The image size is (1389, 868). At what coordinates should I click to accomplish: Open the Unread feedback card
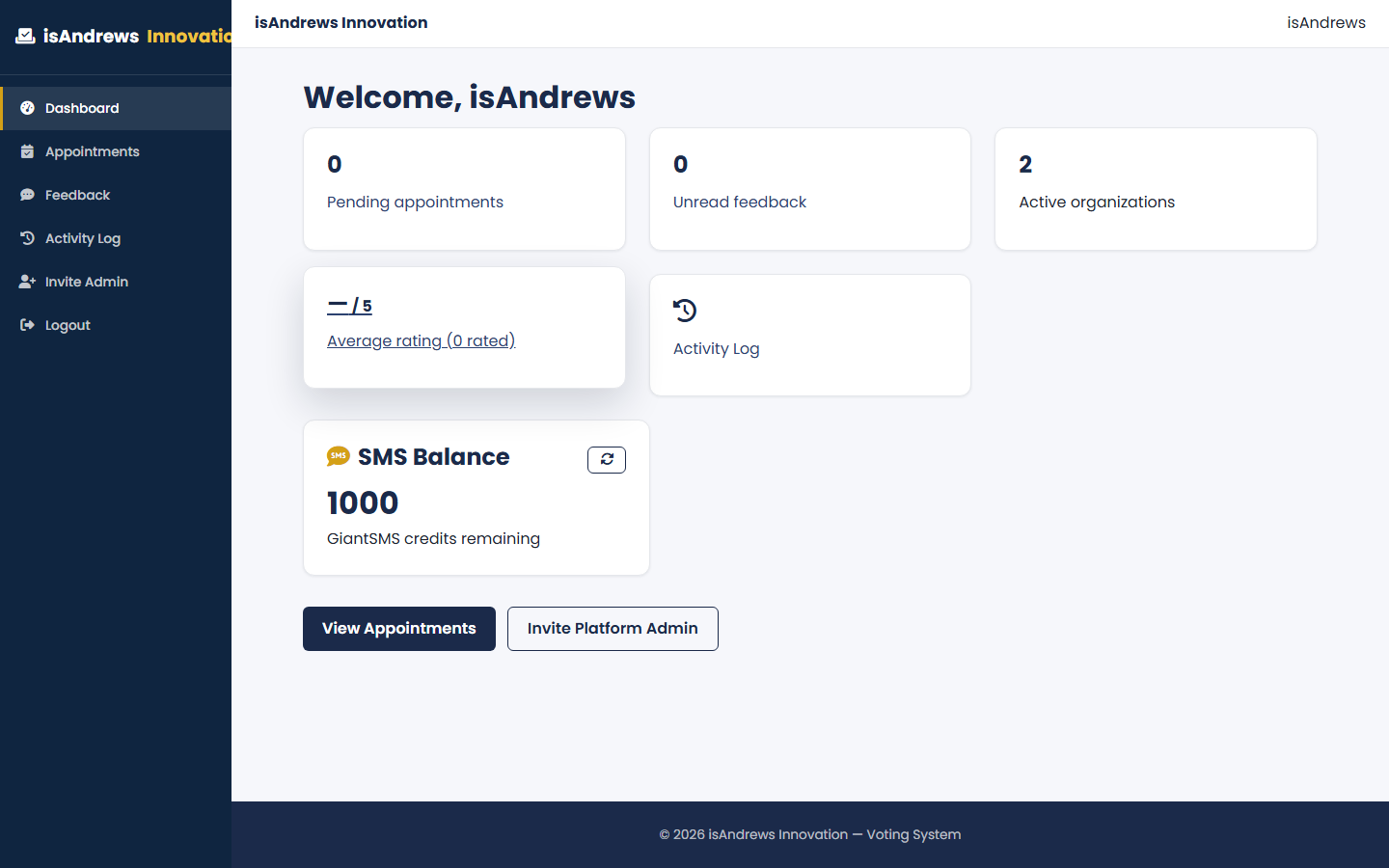point(810,189)
